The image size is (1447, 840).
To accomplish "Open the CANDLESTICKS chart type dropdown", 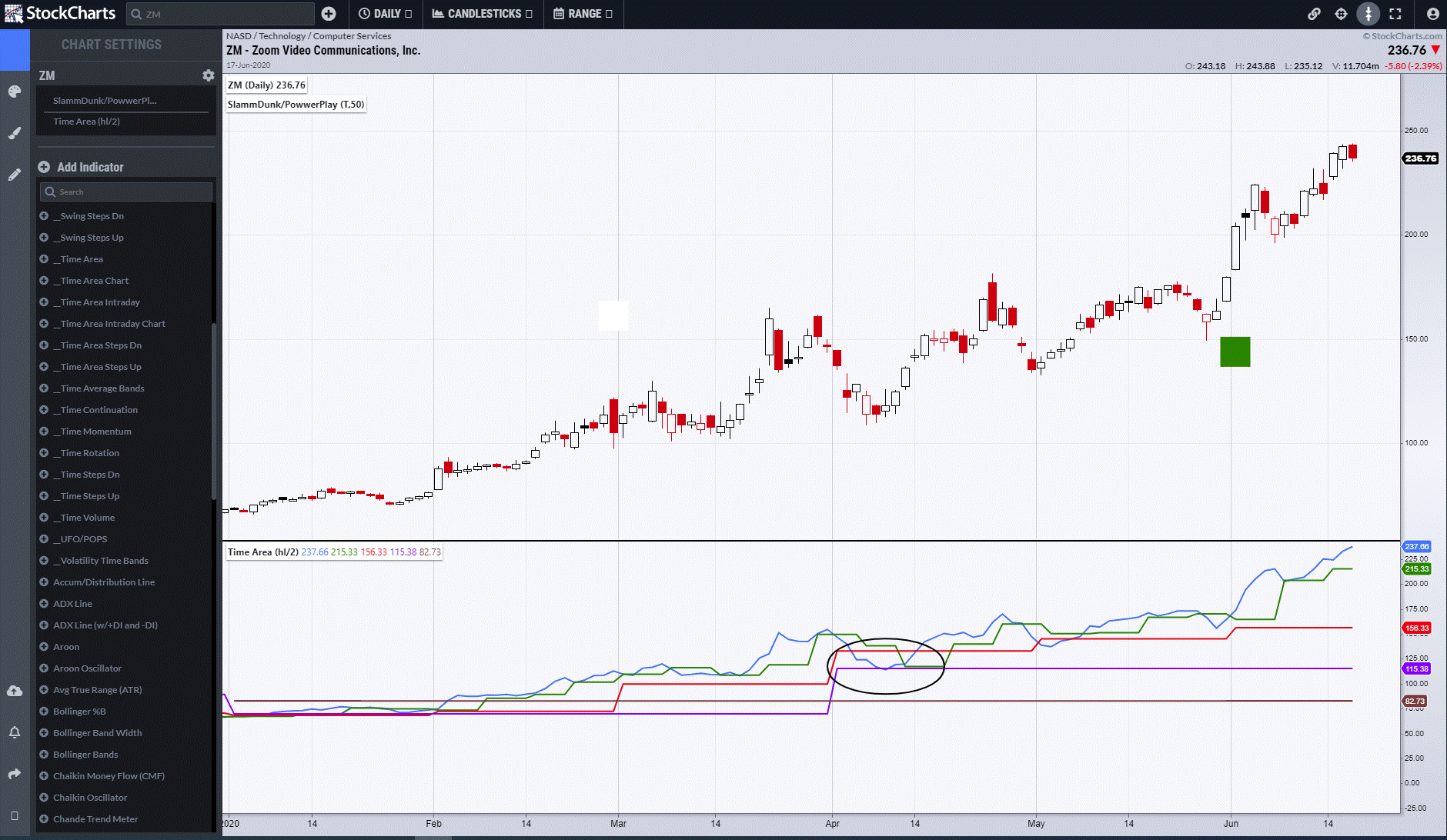I will tap(483, 14).
